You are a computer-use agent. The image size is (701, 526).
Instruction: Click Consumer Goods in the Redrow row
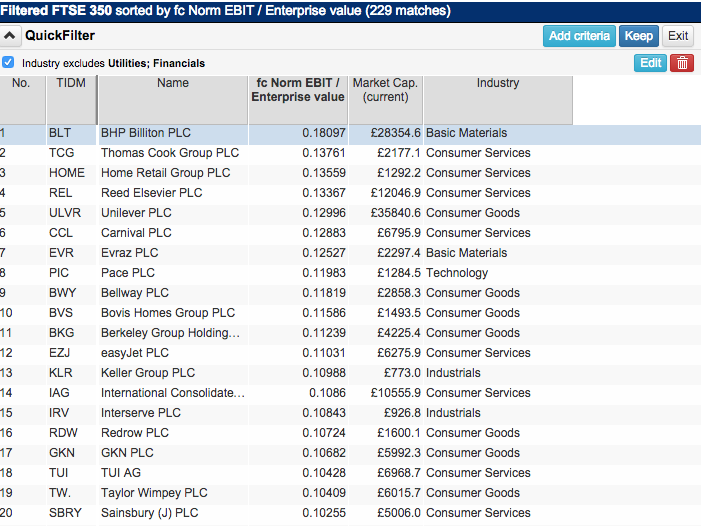pos(473,433)
